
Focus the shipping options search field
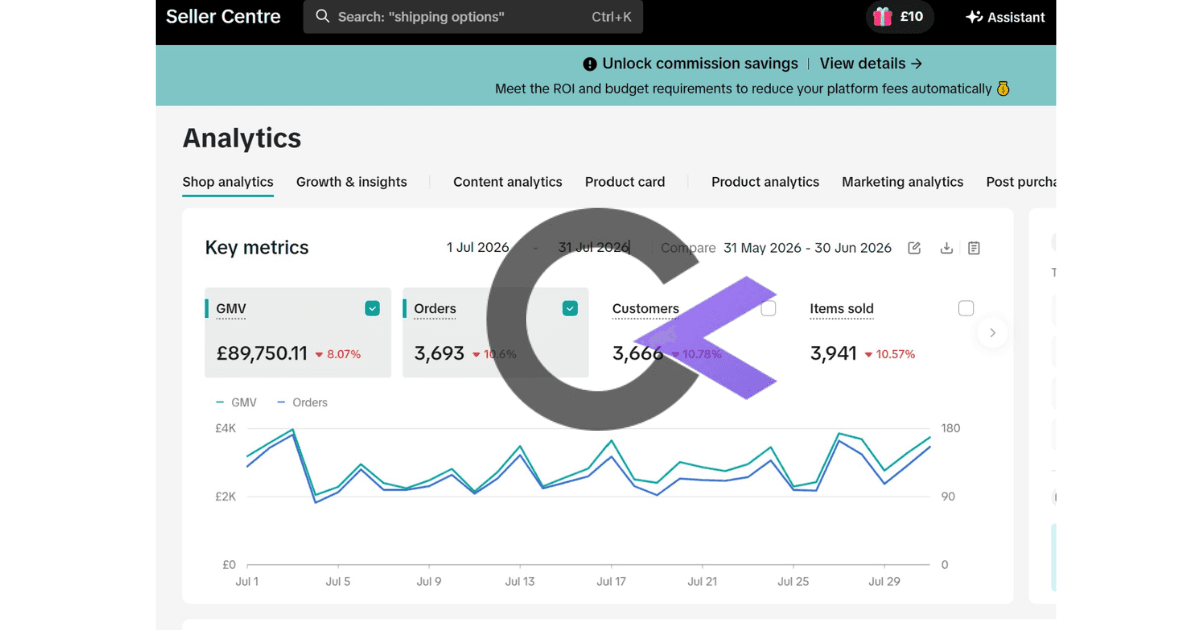[x=473, y=17]
